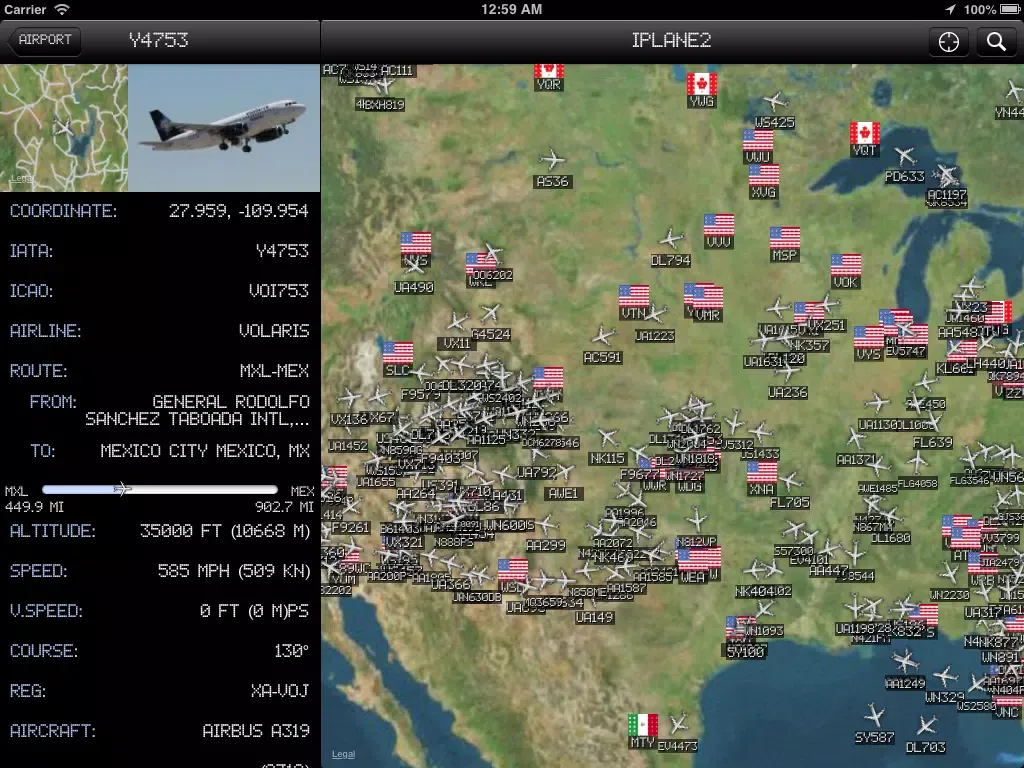
Task: Select the YWG Canadian airport flag
Action: click(x=701, y=84)
